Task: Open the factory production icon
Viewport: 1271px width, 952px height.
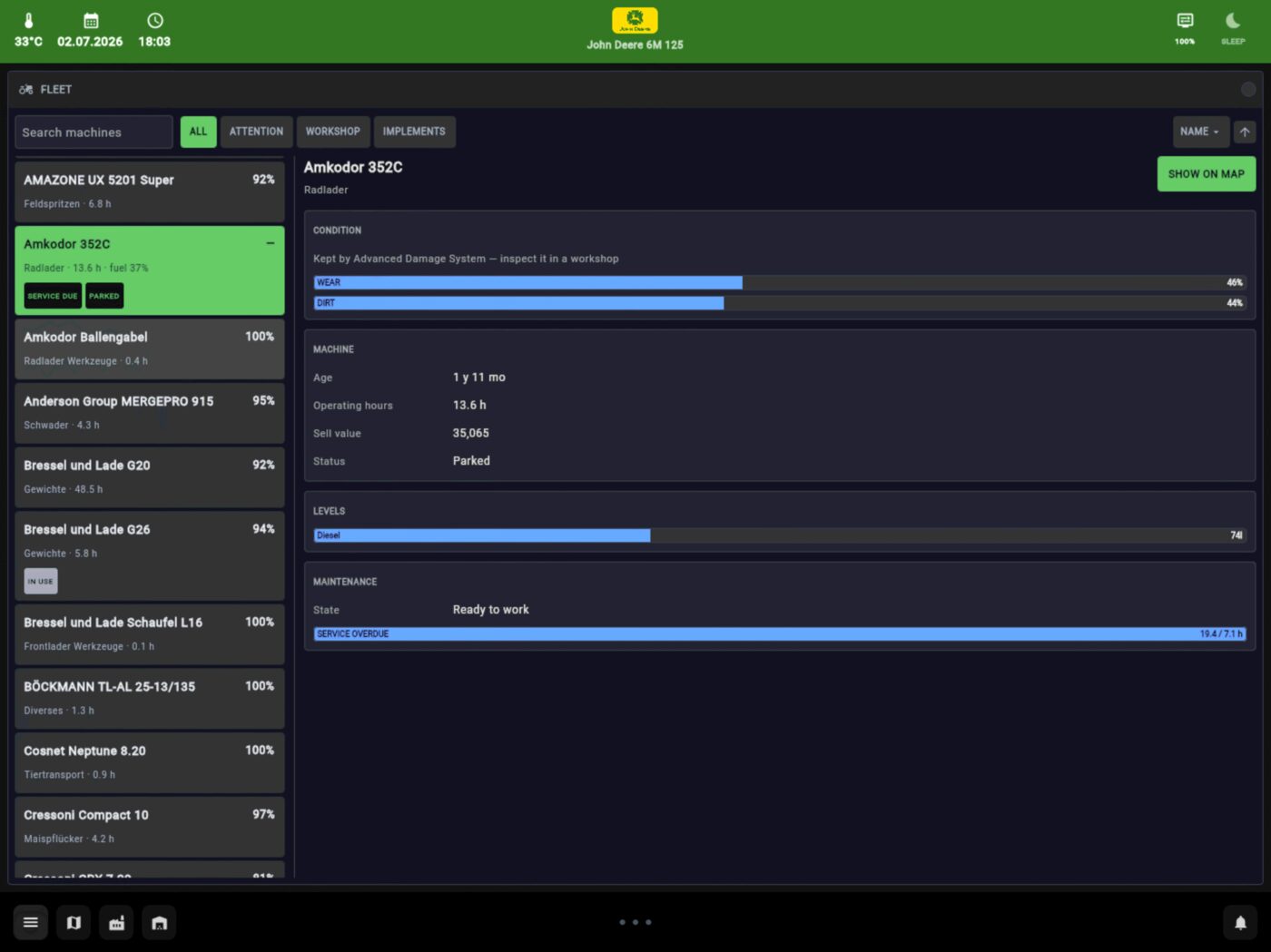Action: click(116, 923)
